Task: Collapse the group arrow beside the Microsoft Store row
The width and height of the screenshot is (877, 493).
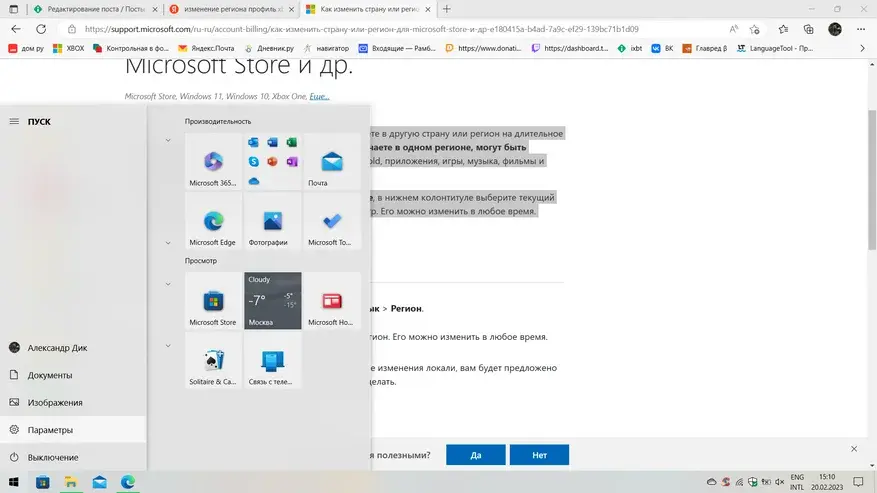Action: click(x=168, y=284)
